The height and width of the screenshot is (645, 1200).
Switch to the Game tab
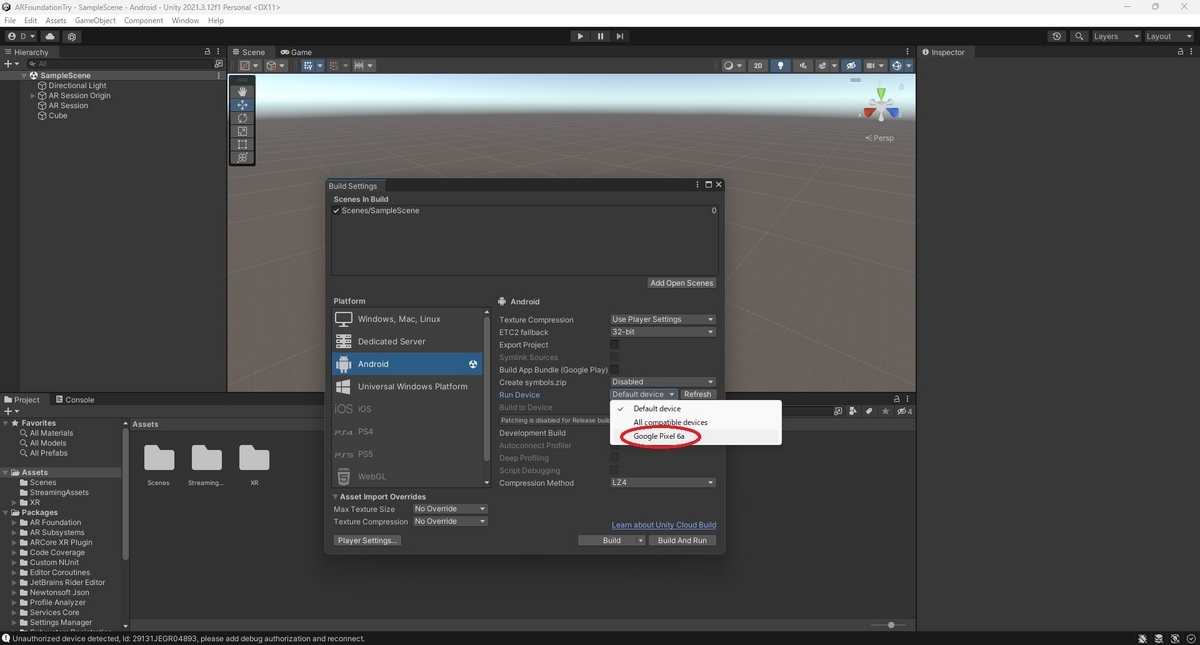pos(296,52)
